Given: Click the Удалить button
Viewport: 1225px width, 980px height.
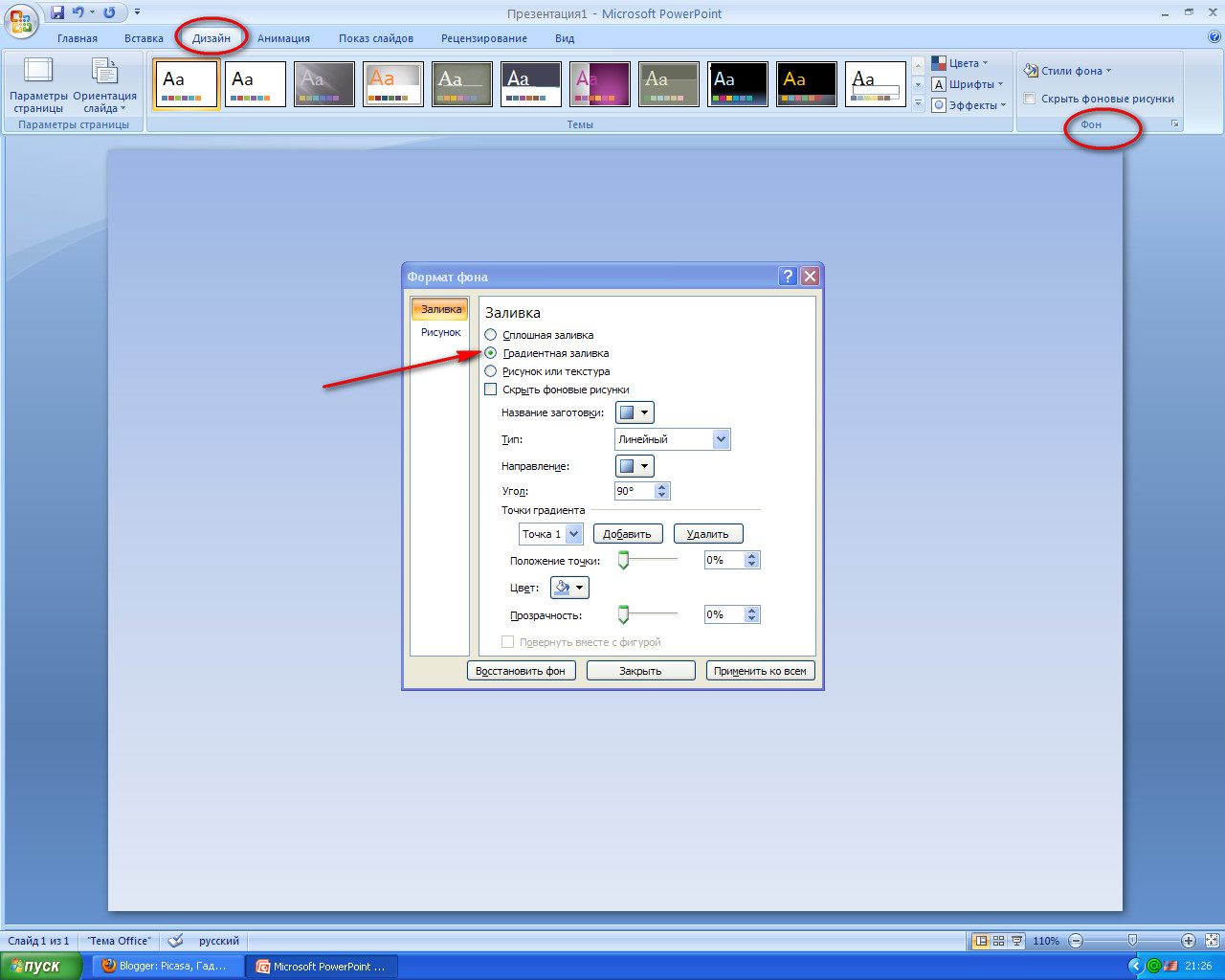Looking at the screenshot, I should click(x=708, y=534).
